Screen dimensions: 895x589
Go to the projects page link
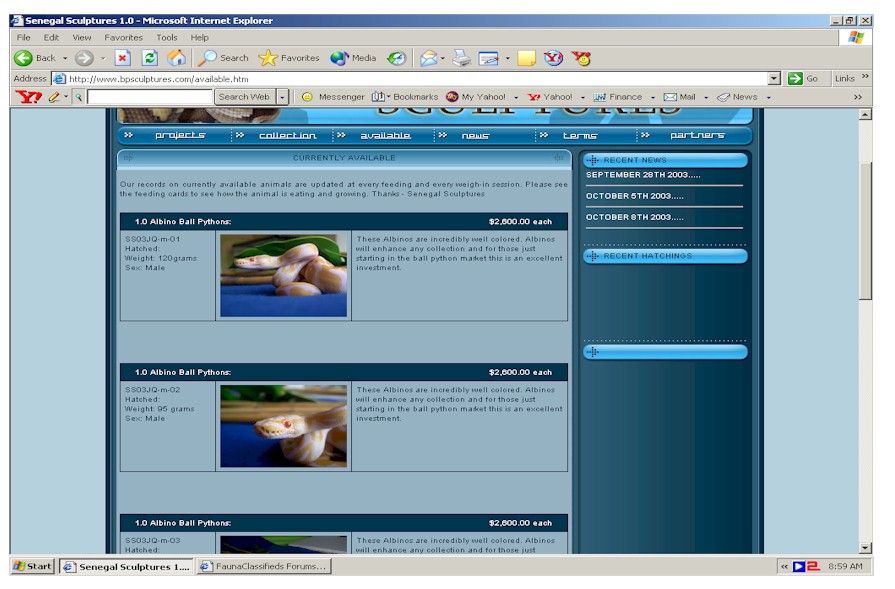(180, 135)
